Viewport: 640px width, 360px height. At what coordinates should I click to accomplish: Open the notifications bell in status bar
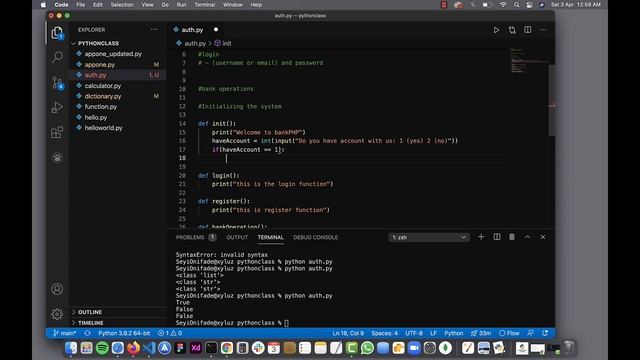coord(545,333)
